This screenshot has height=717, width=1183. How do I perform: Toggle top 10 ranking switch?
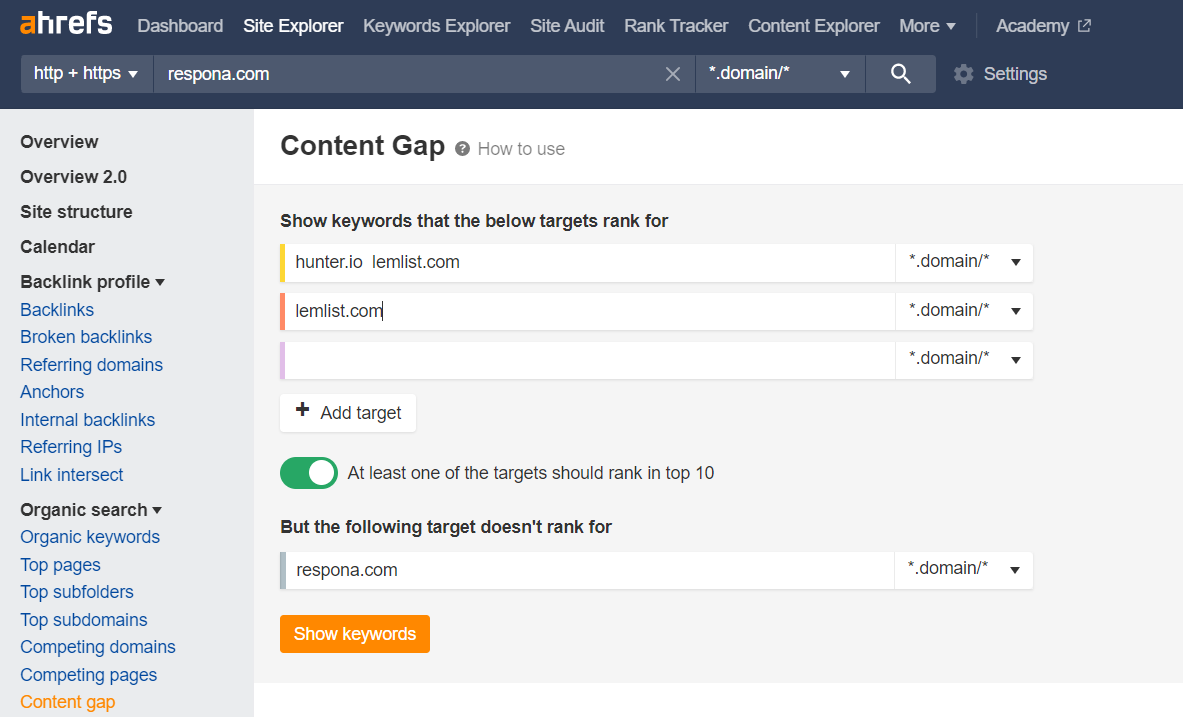pos(309,473)
